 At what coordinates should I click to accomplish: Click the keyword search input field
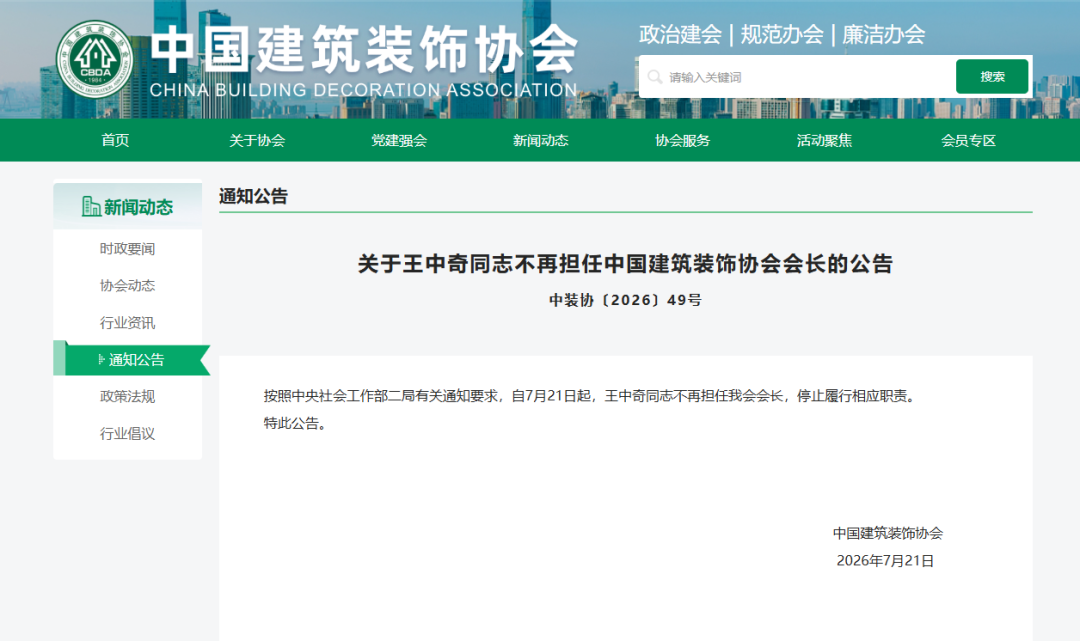(797, 76)
